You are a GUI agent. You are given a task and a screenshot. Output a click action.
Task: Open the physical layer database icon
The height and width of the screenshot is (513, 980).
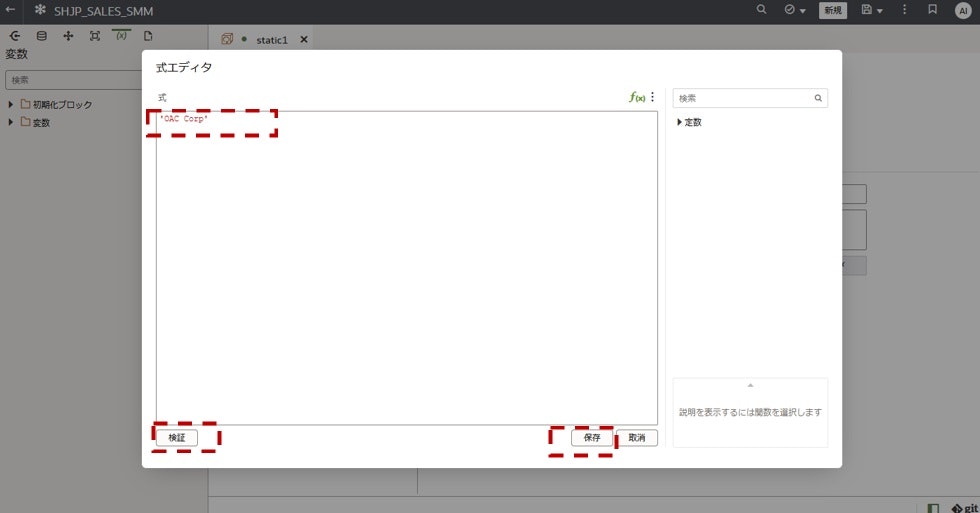click(41, 36)
